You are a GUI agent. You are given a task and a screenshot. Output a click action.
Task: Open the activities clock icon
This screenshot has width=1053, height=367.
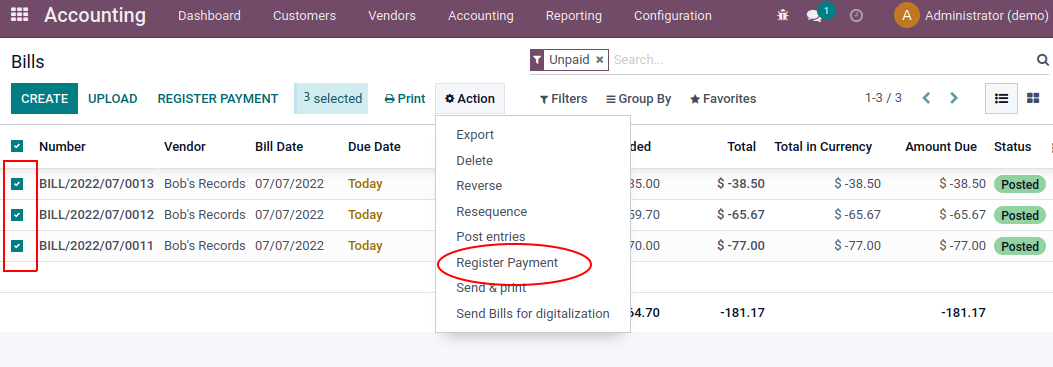coord(856,15)
